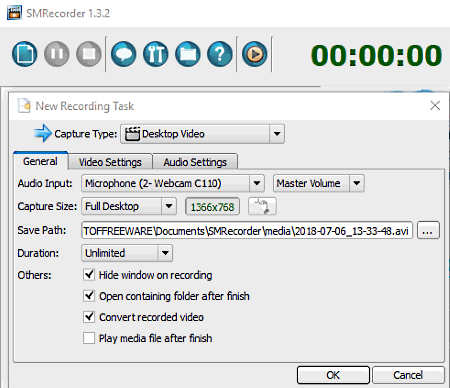Switch to the General tab
450x388 pixels.
tap(40, 161)
